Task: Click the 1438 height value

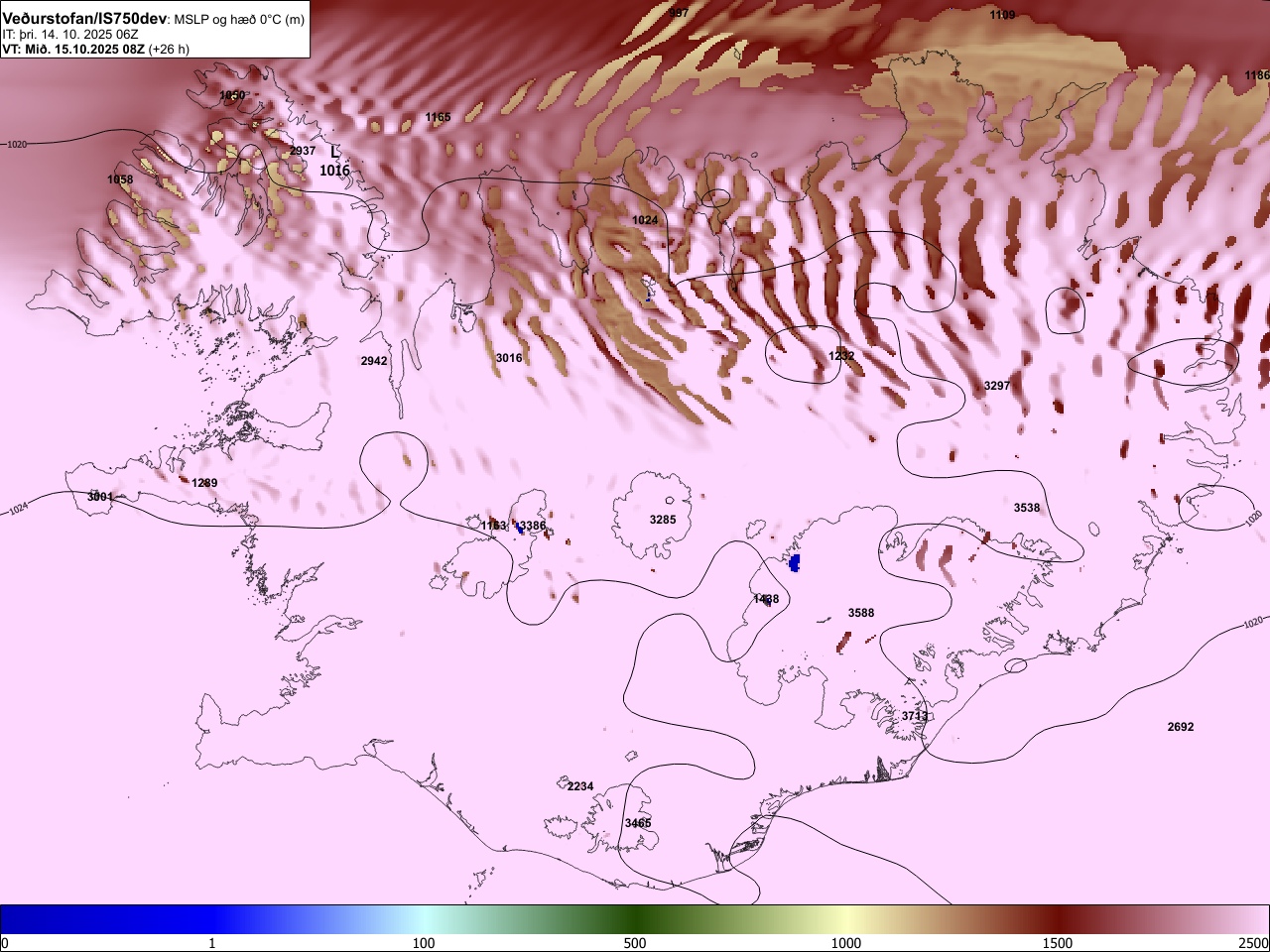Action: [766, 599]
